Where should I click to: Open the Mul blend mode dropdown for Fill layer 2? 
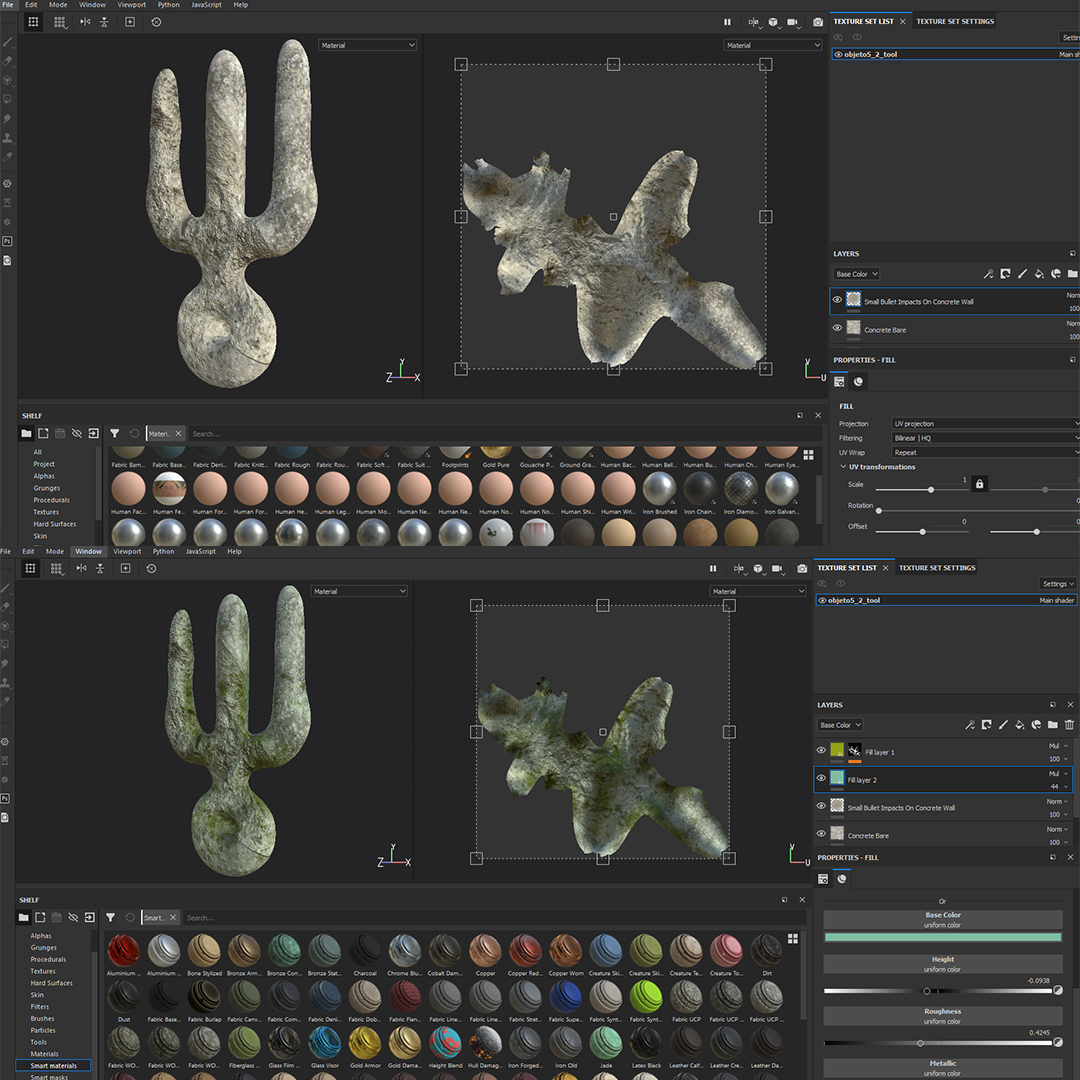(x=1058, y=773)
